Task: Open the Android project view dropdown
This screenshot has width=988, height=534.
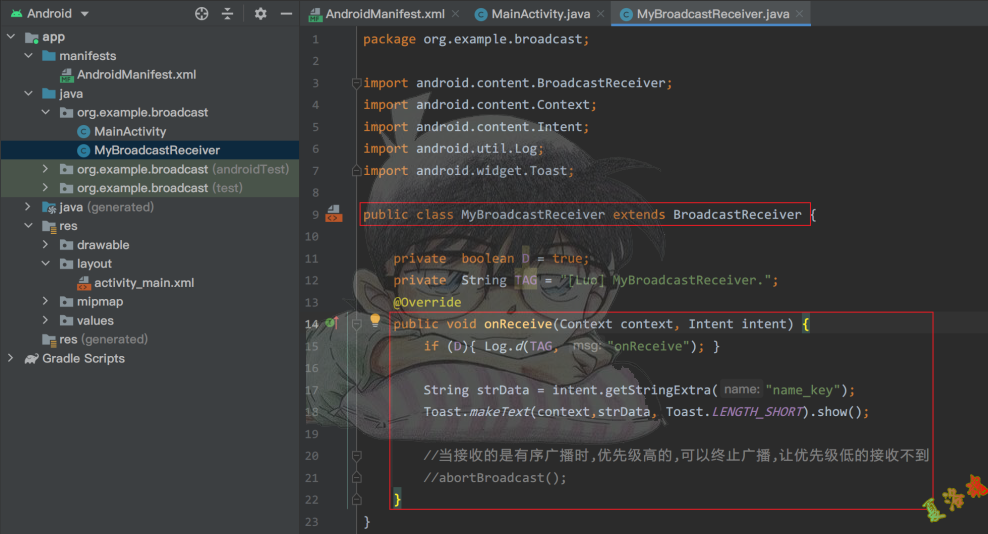Action: tap(84, 14)
